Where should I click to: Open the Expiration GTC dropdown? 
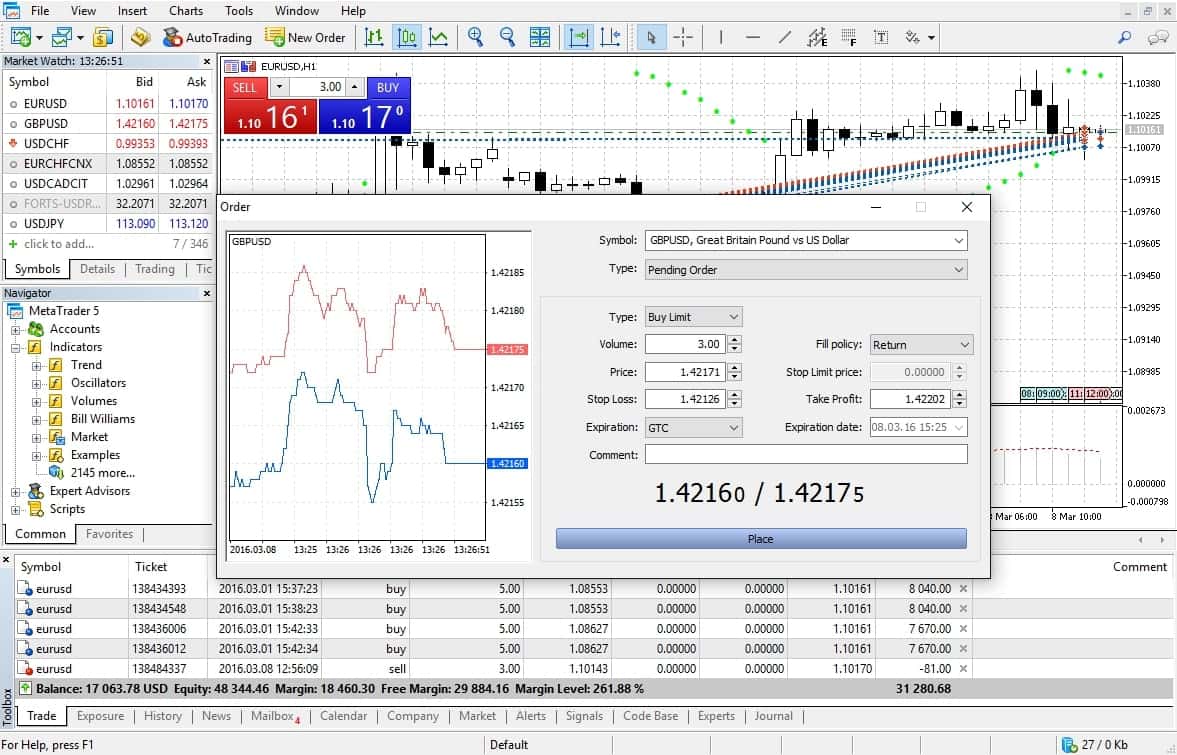point(694,428)
